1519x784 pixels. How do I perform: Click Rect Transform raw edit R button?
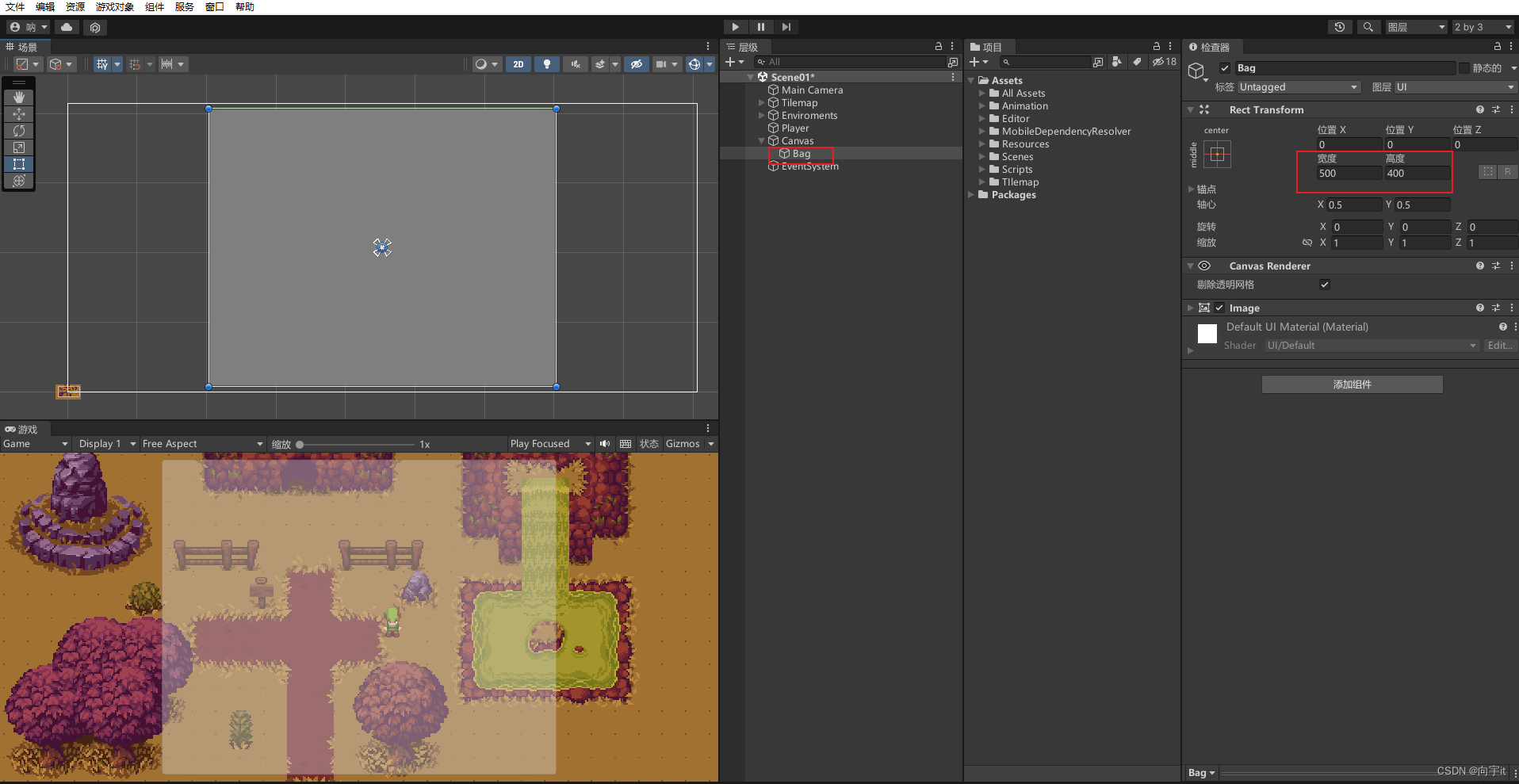tap(1507, 172)
